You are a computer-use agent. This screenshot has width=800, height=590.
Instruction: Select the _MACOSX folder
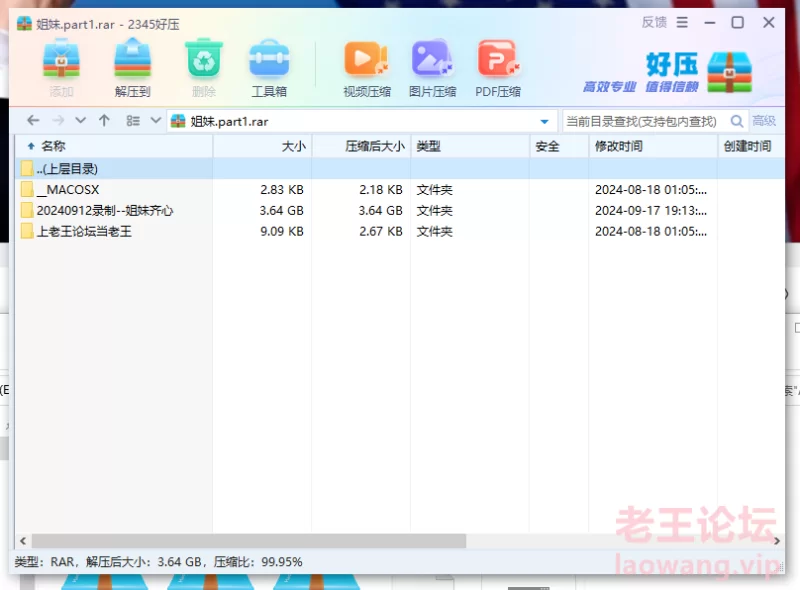pyautogui.click(x=400, y=189)
